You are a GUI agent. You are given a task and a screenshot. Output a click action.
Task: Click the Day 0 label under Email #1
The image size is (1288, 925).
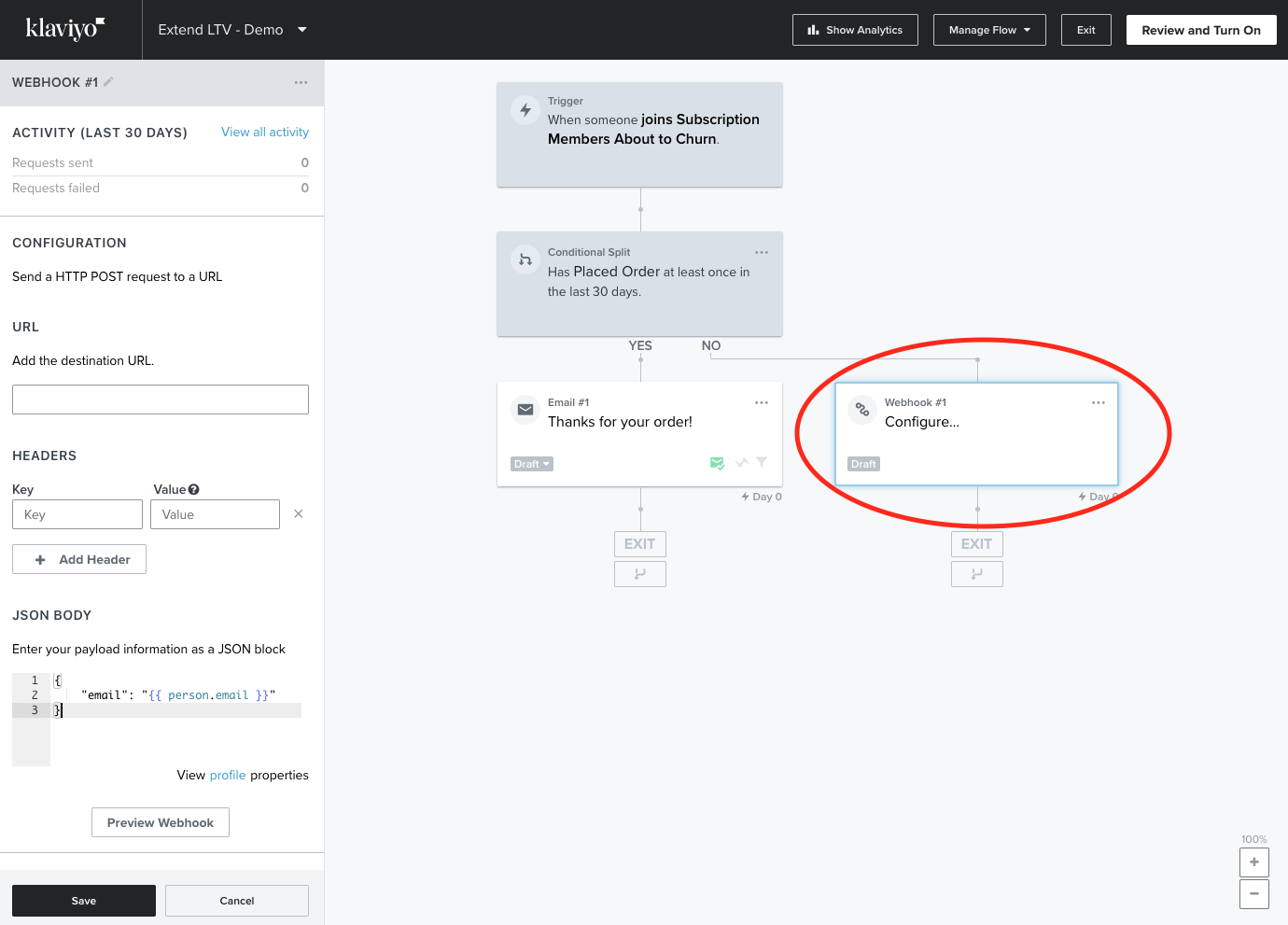click(762, 497)
